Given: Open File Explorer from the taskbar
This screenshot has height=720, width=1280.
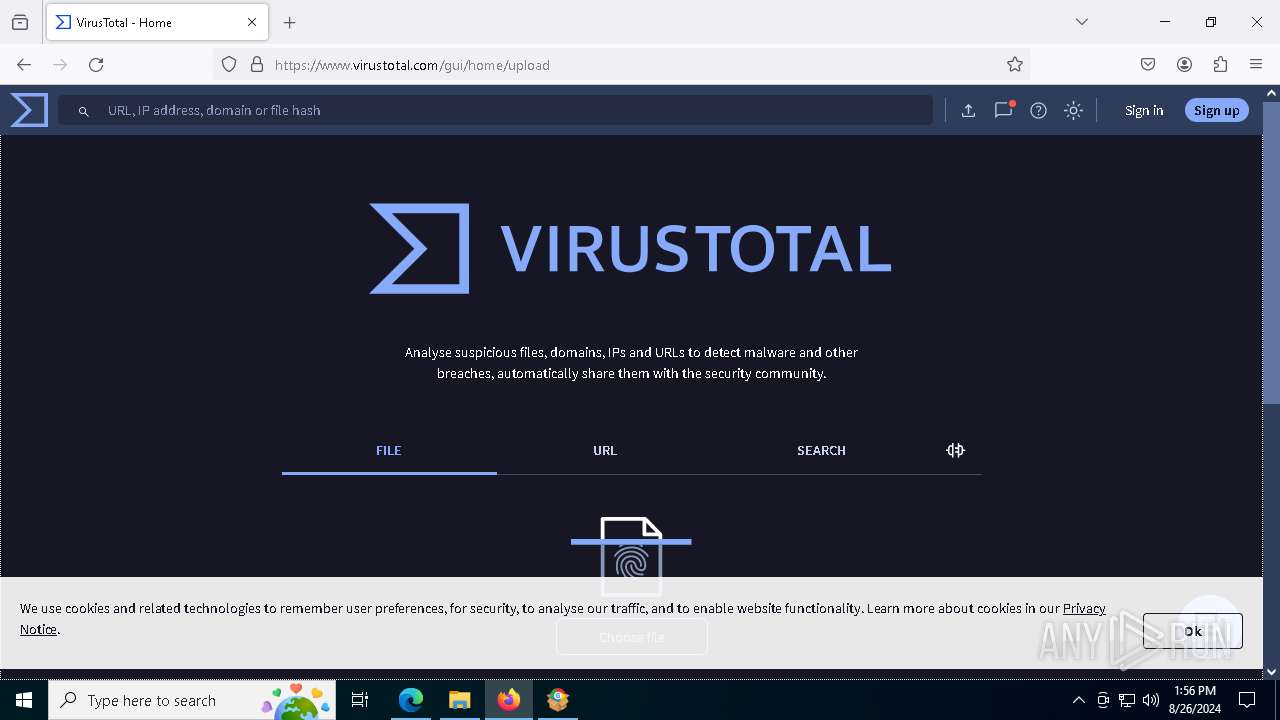Looking at the screenshot, I should pyautogui.click(x=459, y=700).
